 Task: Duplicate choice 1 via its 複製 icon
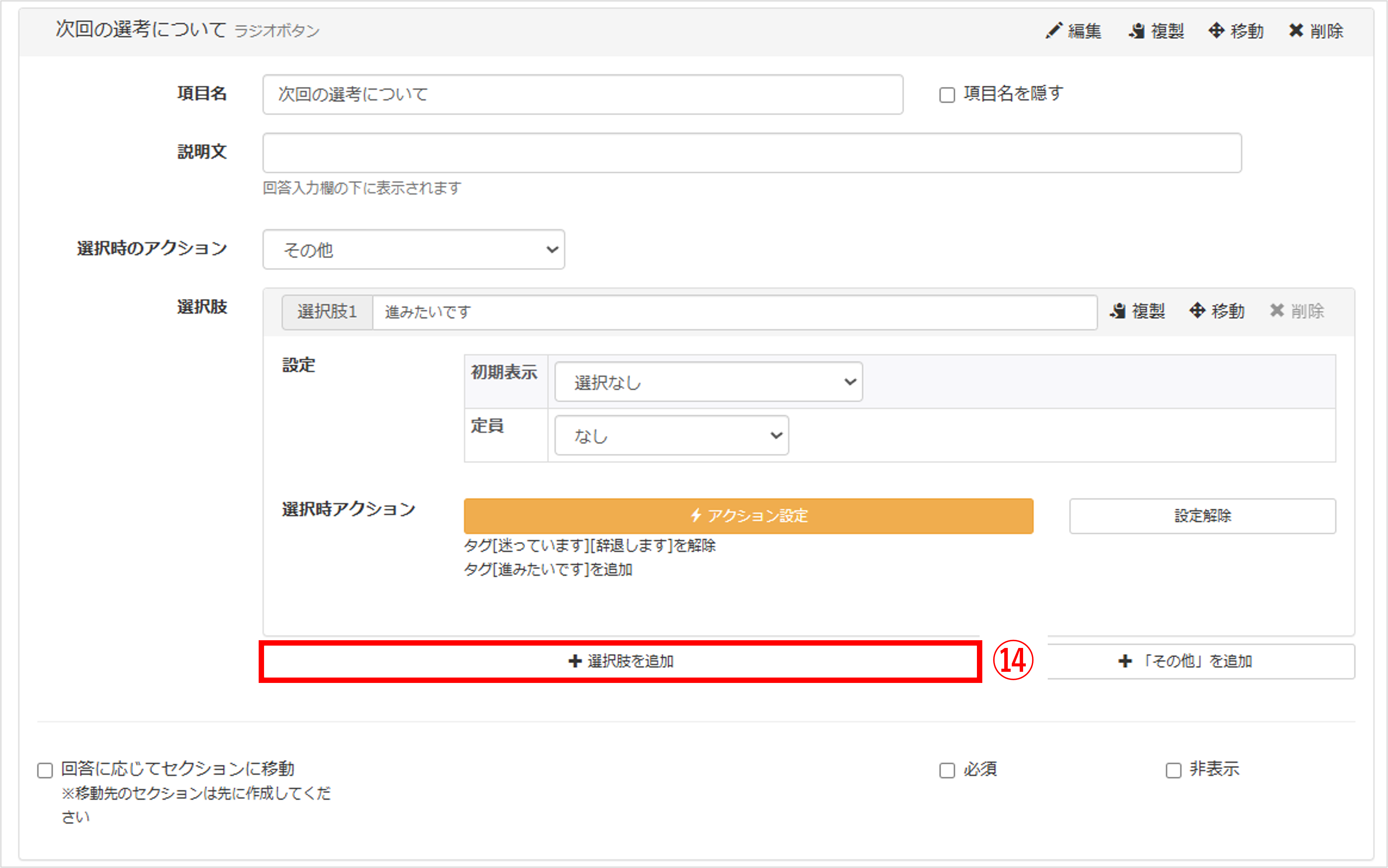click(x=1117, y=311)
